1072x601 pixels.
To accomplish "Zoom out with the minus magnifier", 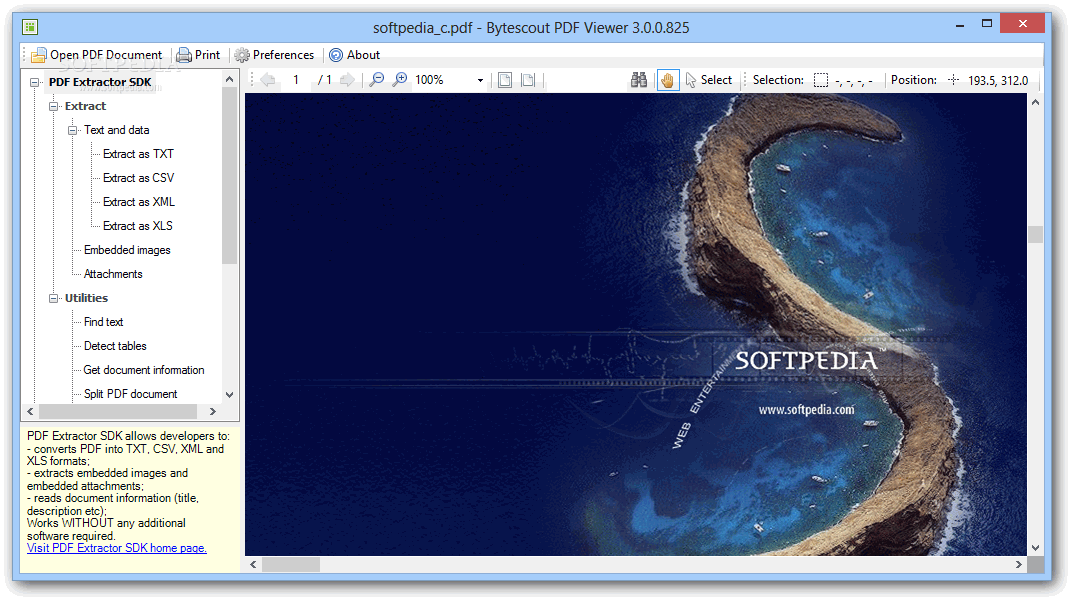I will [377, 80].
